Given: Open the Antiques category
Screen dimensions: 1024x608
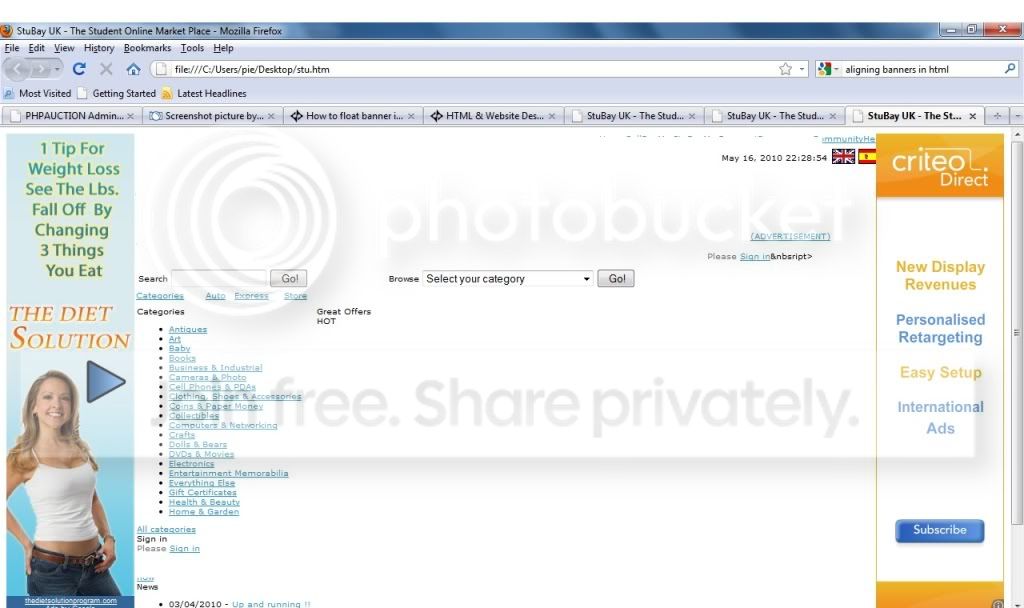Looking at the screenshot, I should (x=187, y=329).
